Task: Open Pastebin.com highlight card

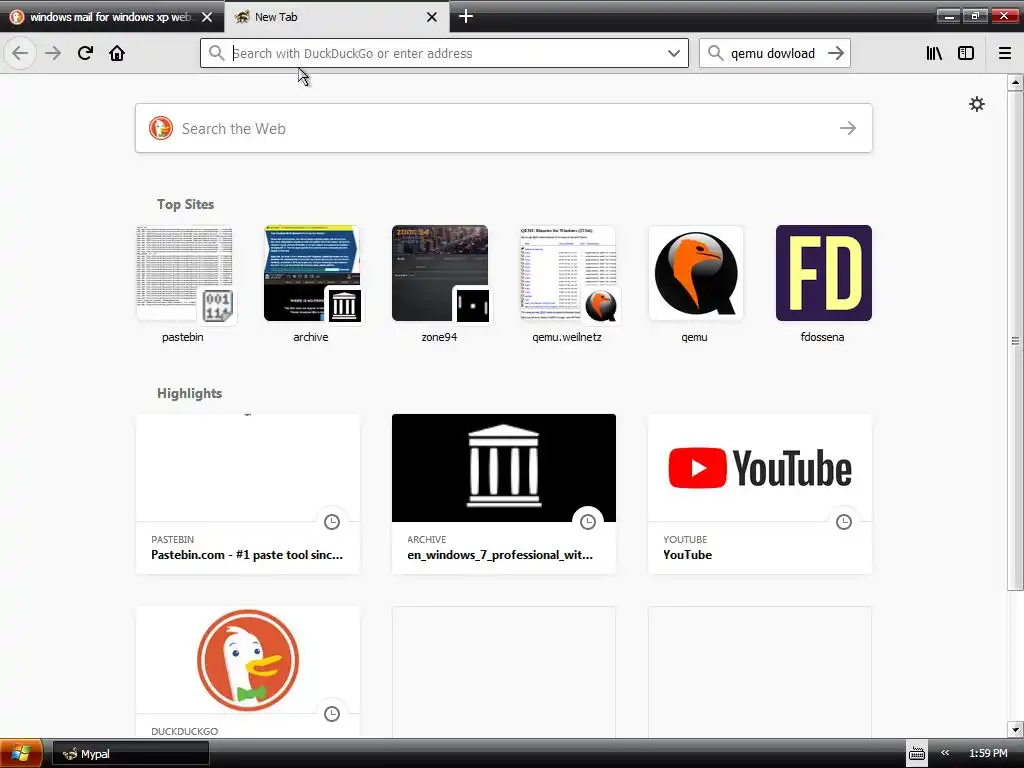Action: pyautogui.click(x=248, y=494)
